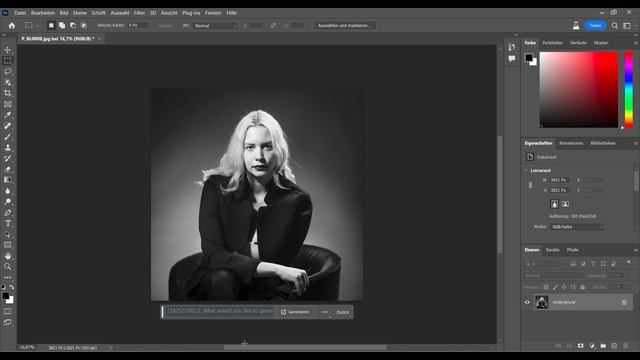Select the Lasso tool
Viewport: 640px width, 360px height.
(8, 71)
